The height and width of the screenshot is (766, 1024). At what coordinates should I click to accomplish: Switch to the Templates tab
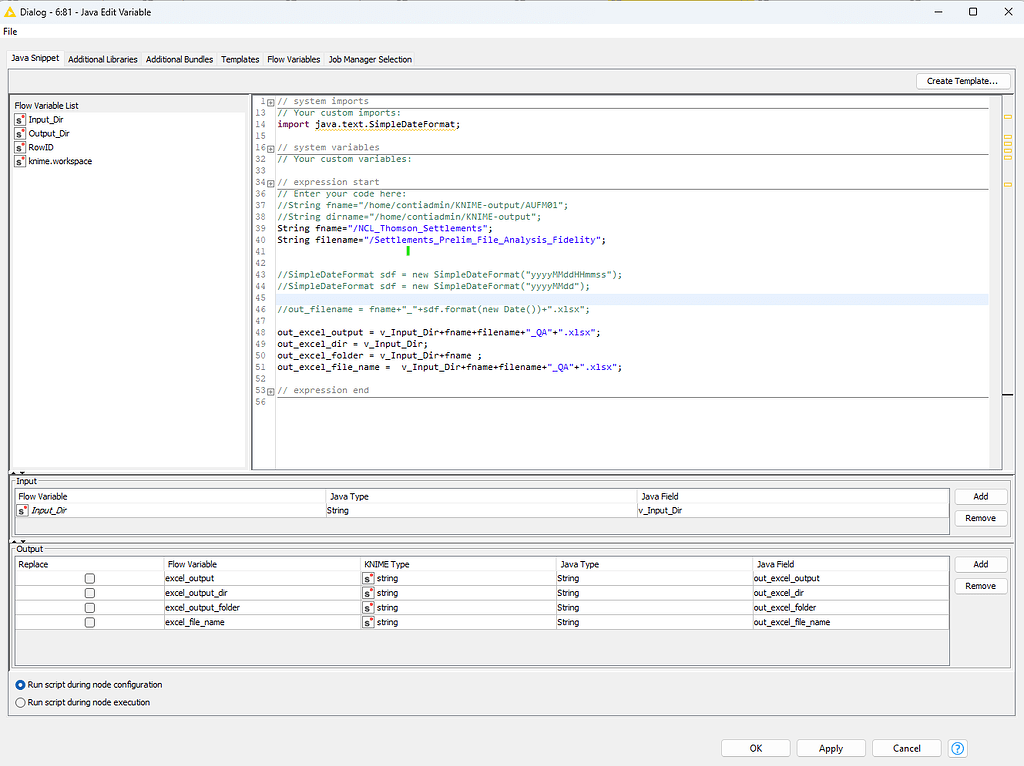[x=240, y=59]
